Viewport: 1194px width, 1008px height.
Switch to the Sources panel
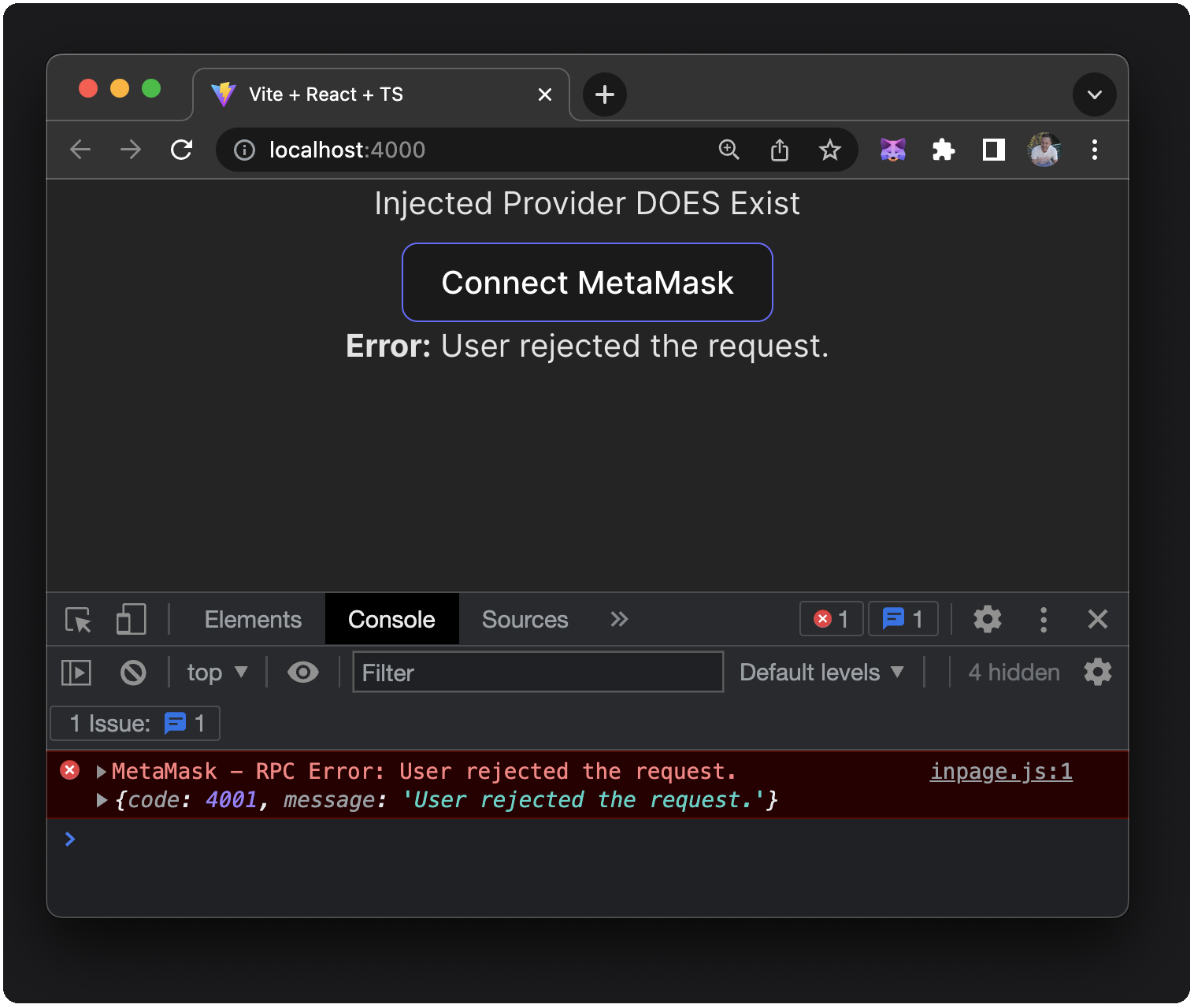point(525,620)
